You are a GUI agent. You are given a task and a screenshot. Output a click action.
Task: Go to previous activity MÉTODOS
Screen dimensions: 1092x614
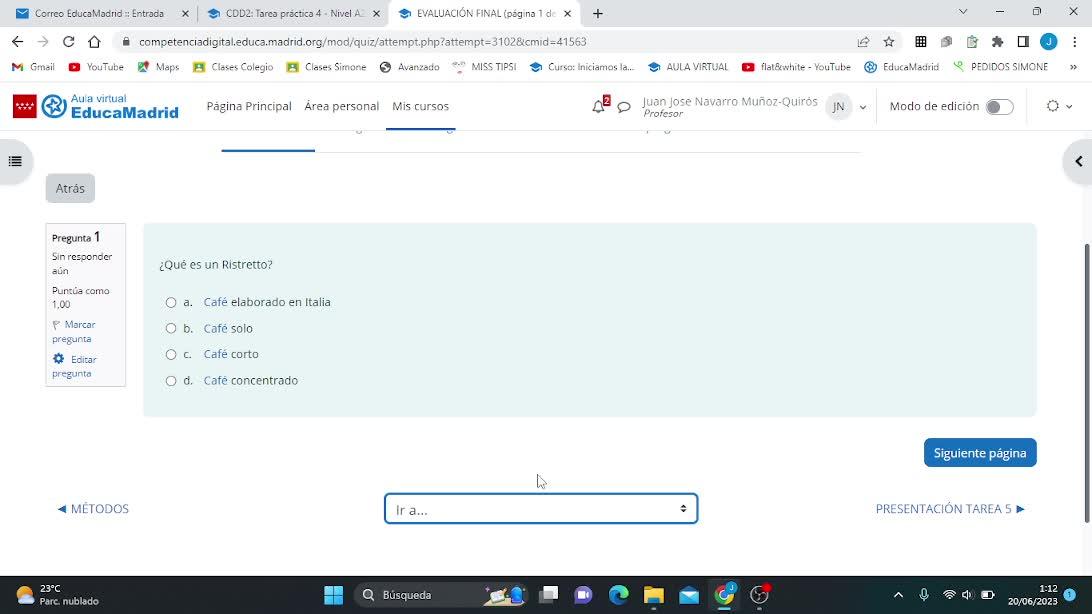(x=93, y=509)
